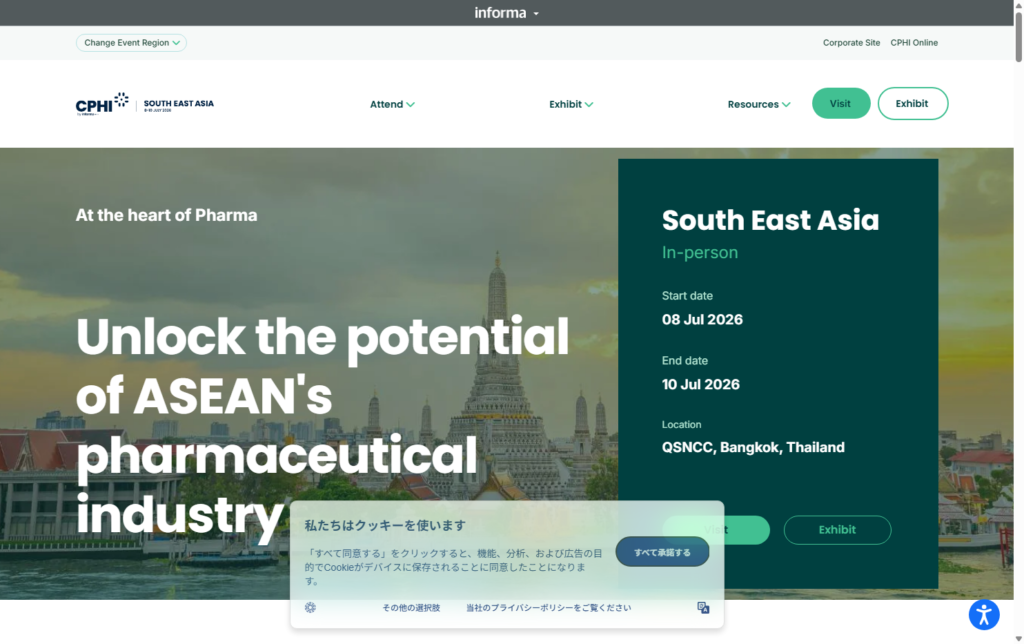The image size is (1024, 644).
Task: Click the page vertical scrollbar thumb
Action: pyautogui.click(x=1018, y=36)
